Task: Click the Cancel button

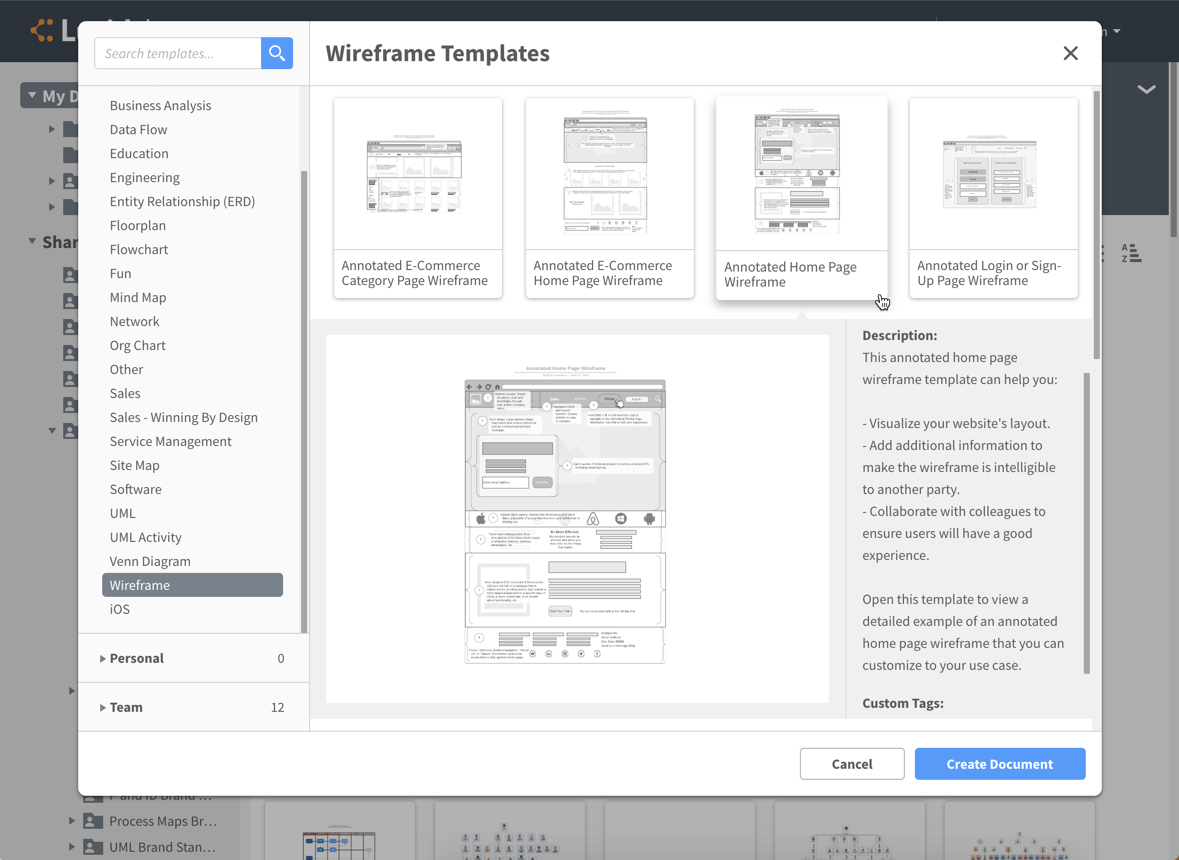Action: pos(851,763)
